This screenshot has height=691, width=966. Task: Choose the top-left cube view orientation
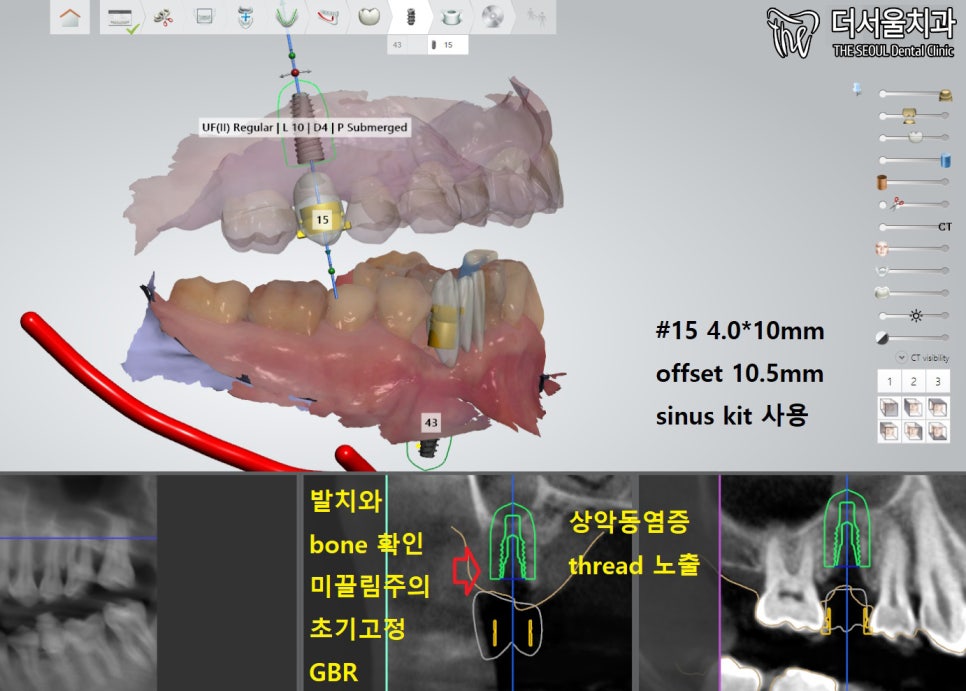(887, 406)
